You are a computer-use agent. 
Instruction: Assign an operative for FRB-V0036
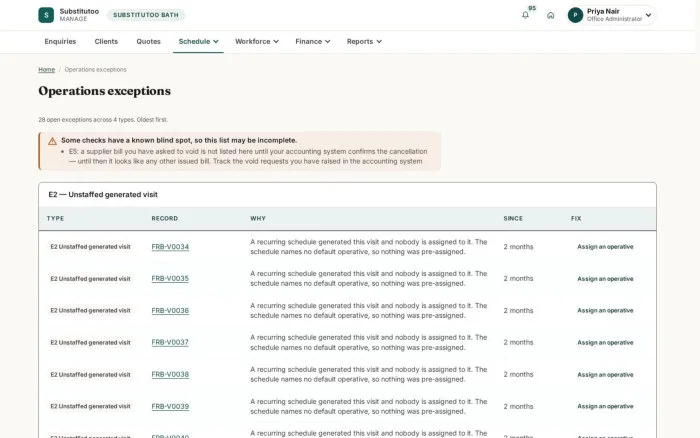point(605,311)
